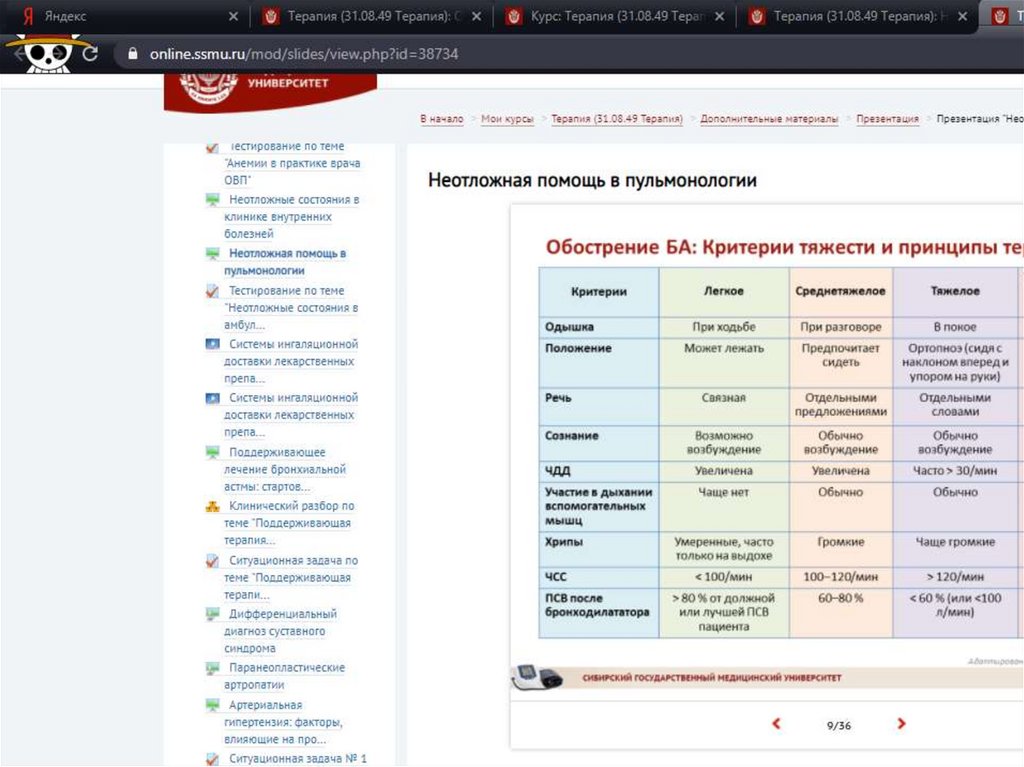
Task: Click 'ЧСС' row label
Action: (556, 577)
